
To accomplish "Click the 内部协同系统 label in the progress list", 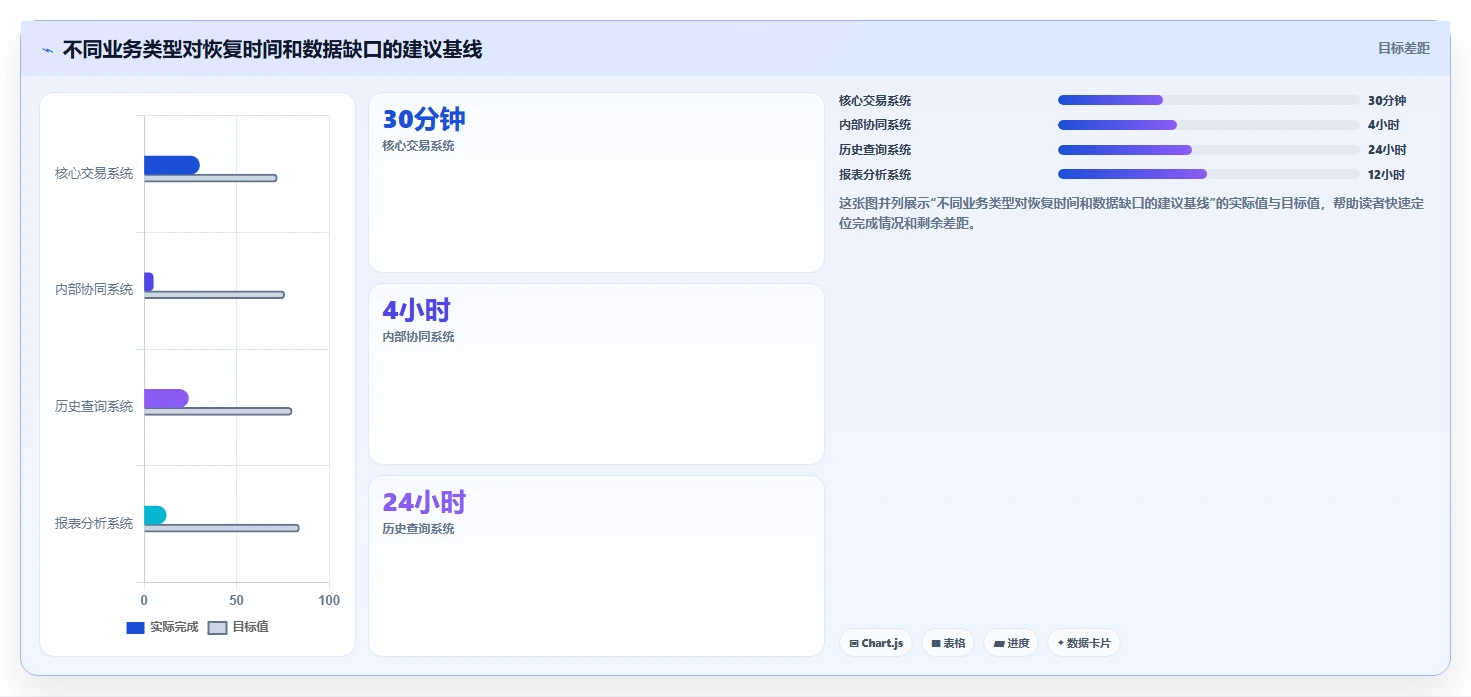I will click(x=875, y=125).
